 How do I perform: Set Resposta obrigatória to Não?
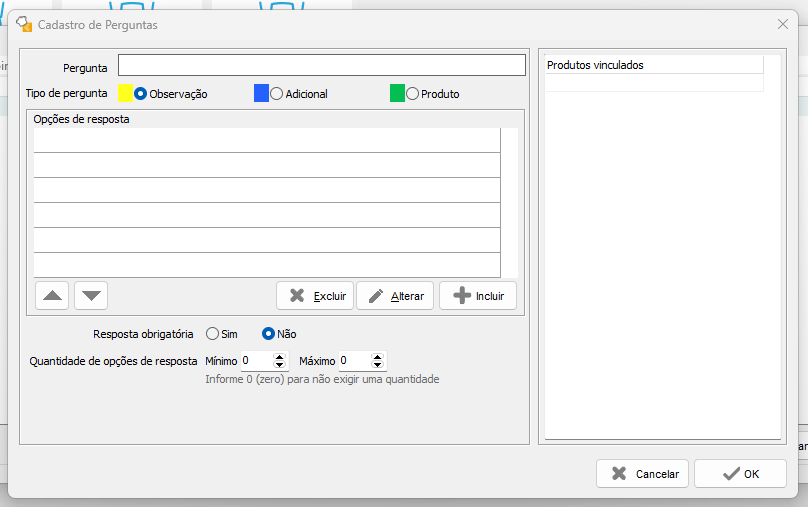coord(268,334)
